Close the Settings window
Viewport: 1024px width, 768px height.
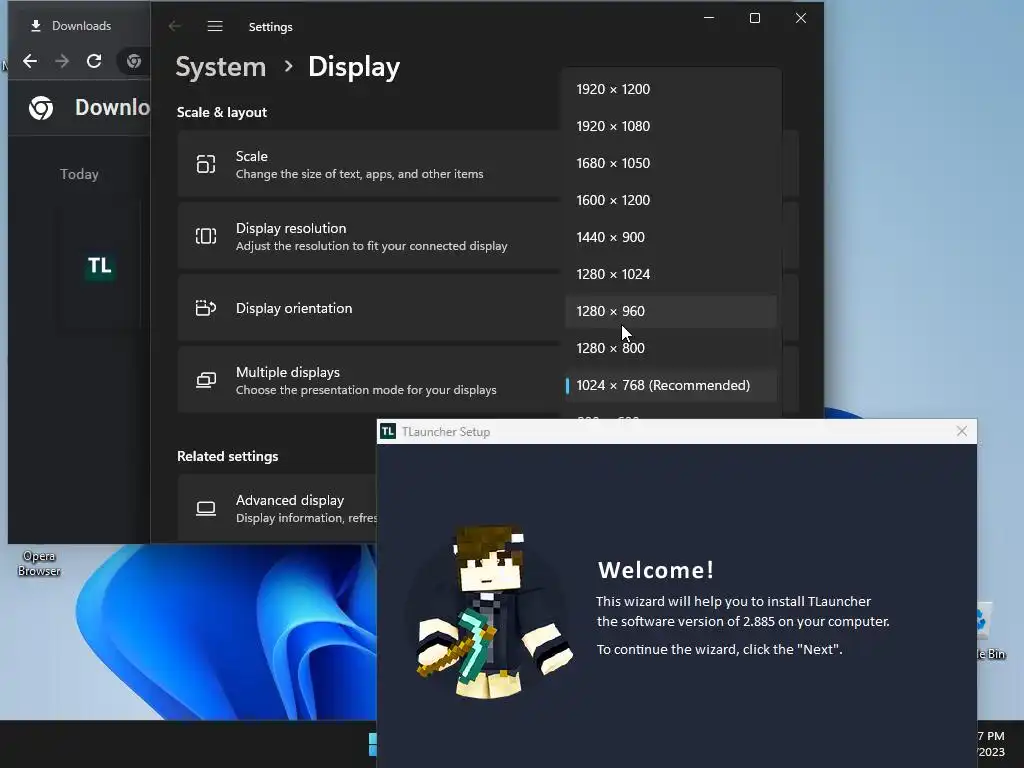click(x=801, y=18)
